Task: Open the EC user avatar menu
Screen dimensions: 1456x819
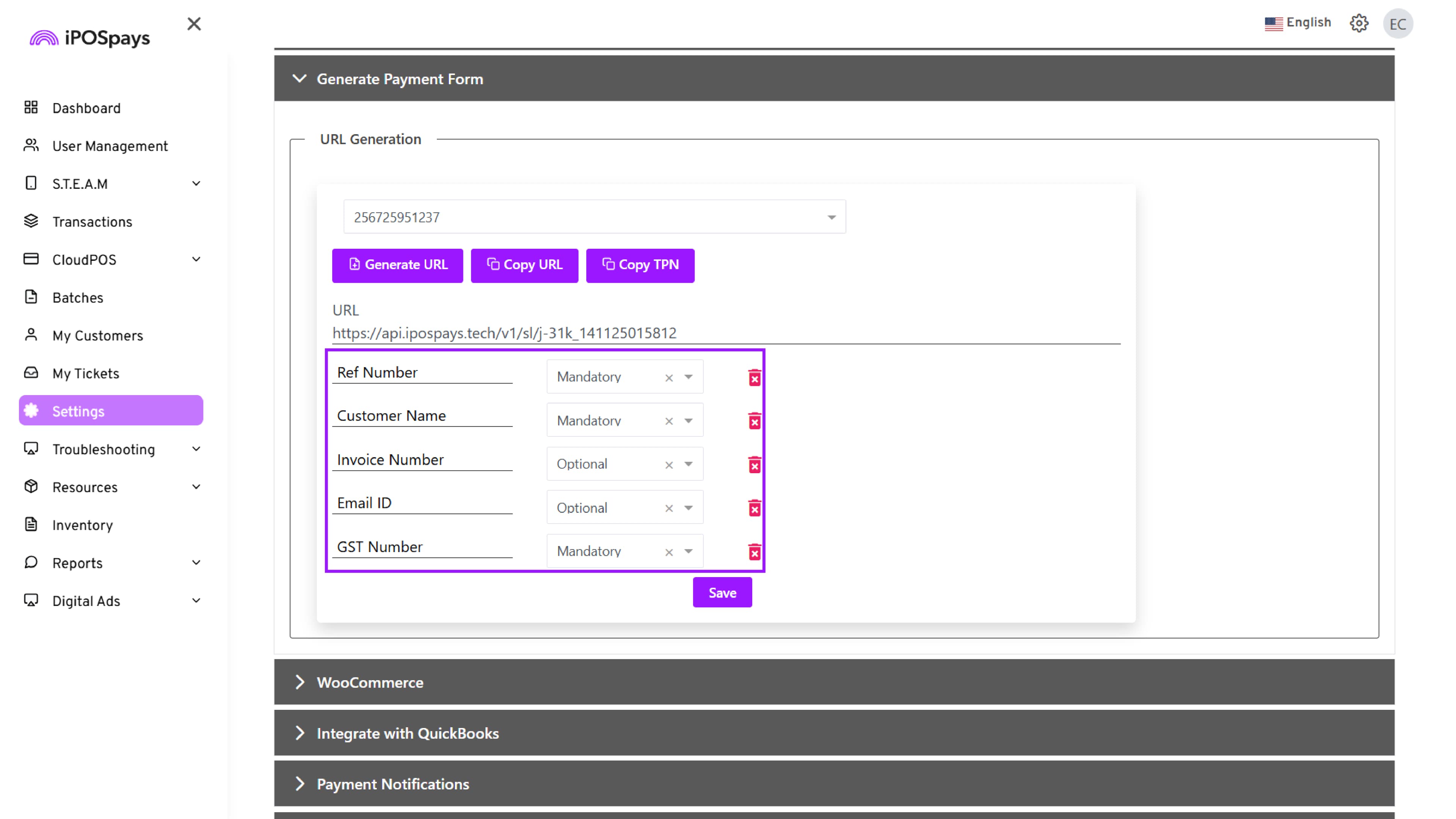Action: (x=1397, y=24)
